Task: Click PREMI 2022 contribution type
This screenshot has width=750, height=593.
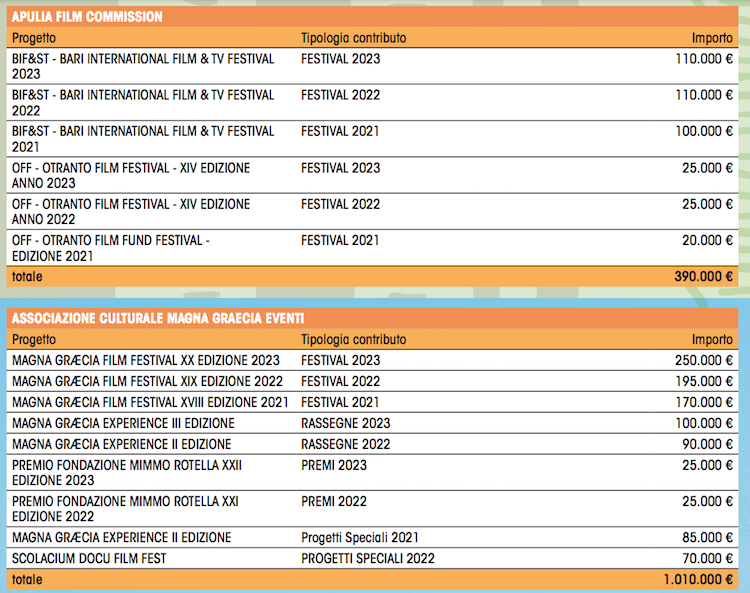Action: (x=333, y=501)
